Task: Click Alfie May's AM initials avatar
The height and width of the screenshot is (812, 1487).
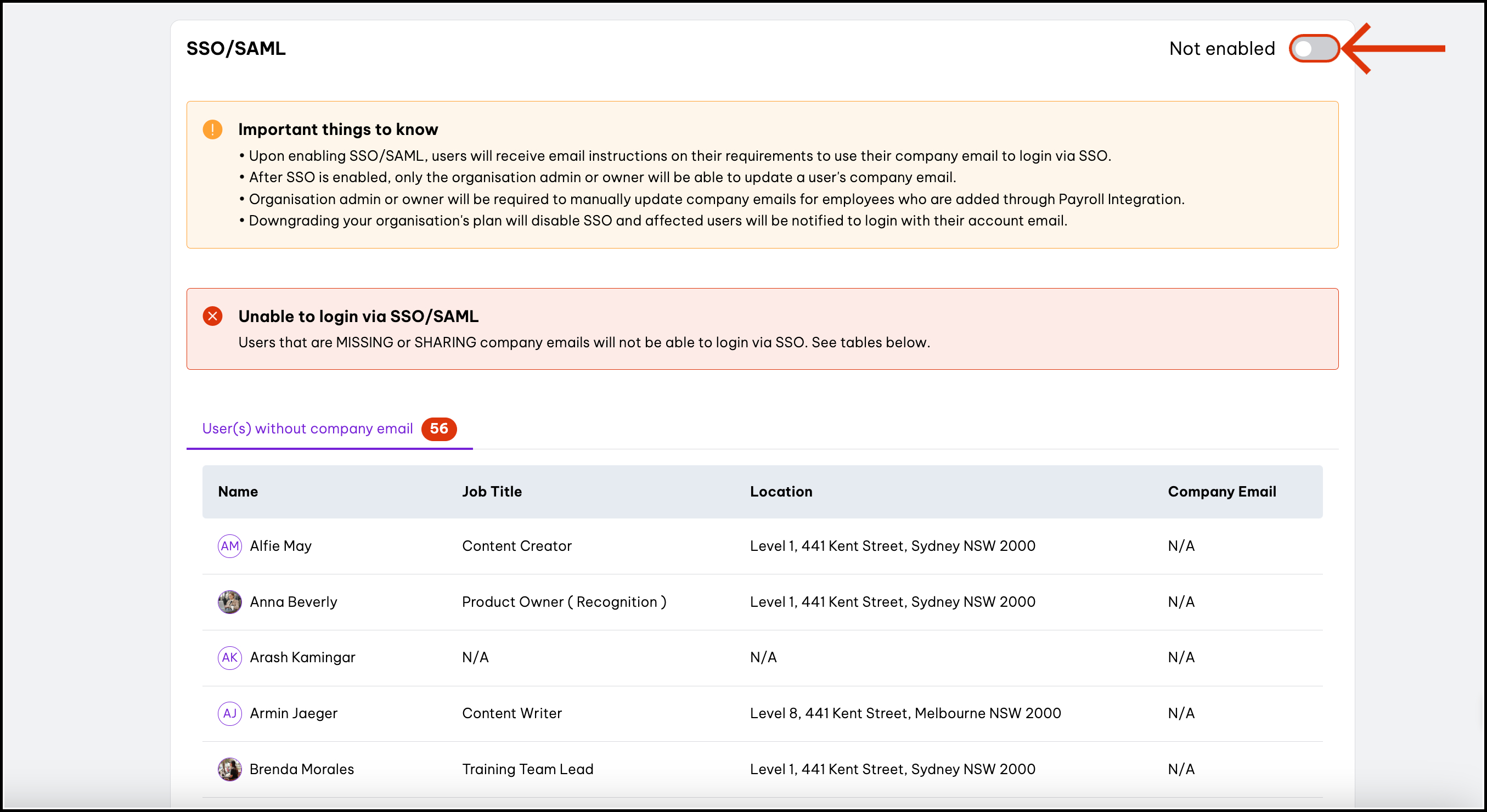Action: [x=230, y=546]
